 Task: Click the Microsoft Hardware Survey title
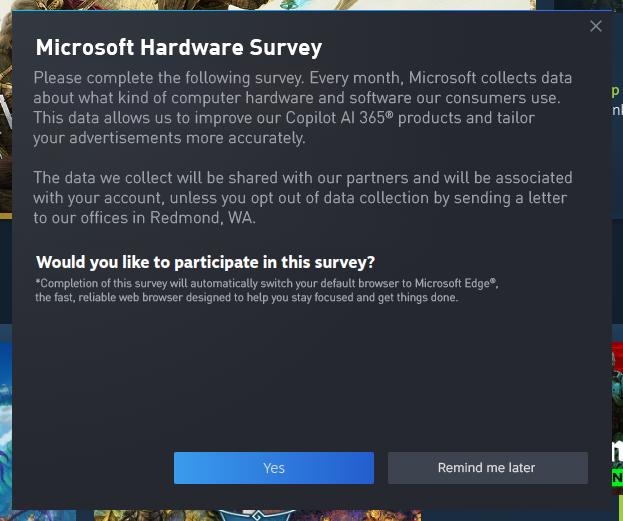coord(179,48)
